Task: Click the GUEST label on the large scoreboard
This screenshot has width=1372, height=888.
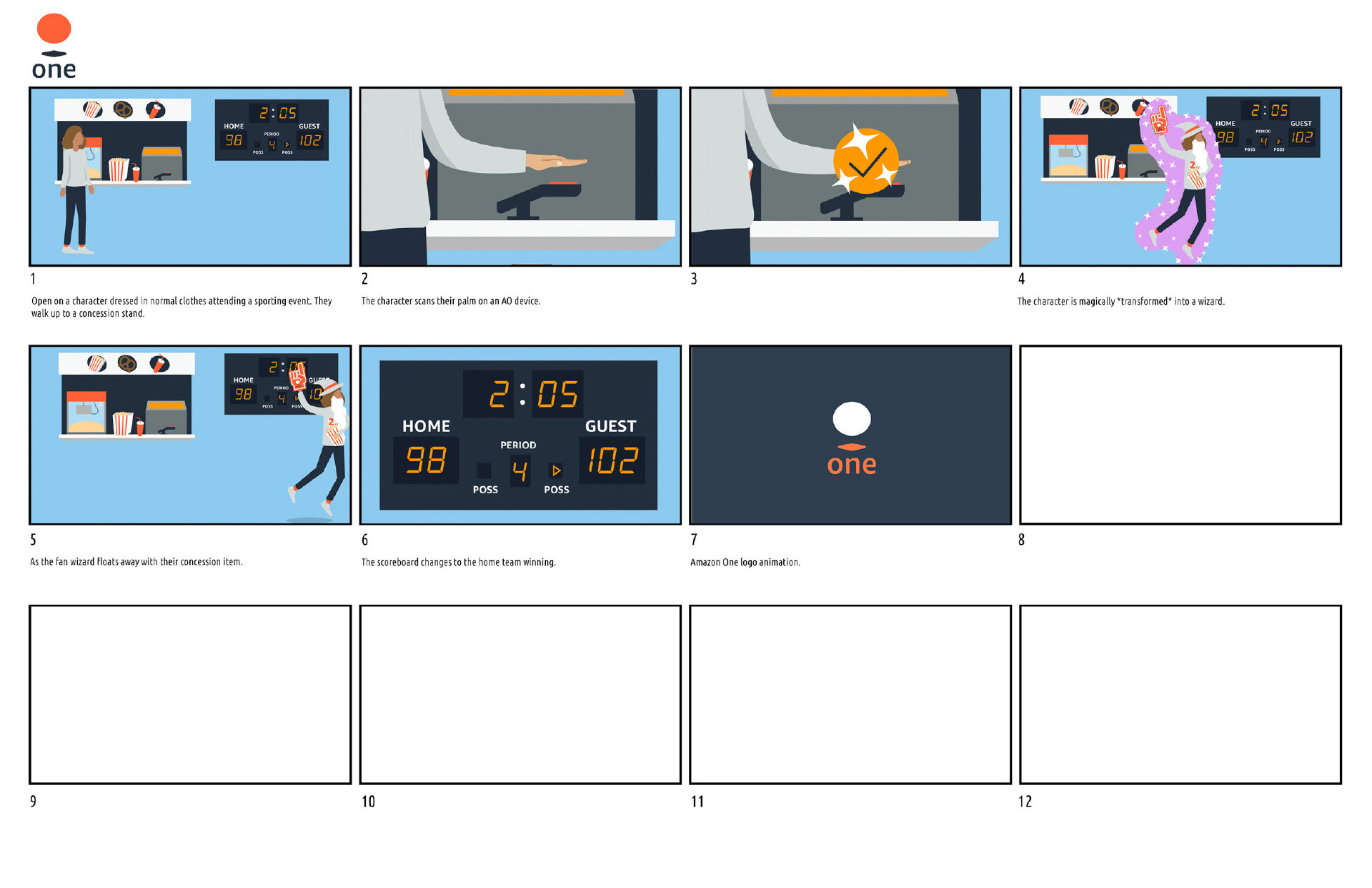Action: (x=611, y=426)
